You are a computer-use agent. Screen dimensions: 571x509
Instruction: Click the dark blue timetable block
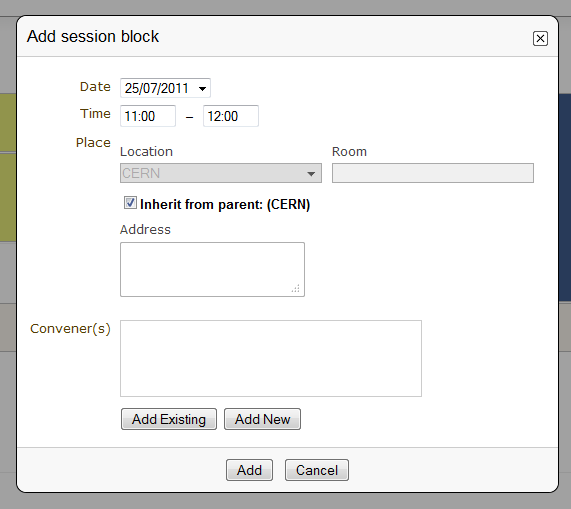point(565,197)
